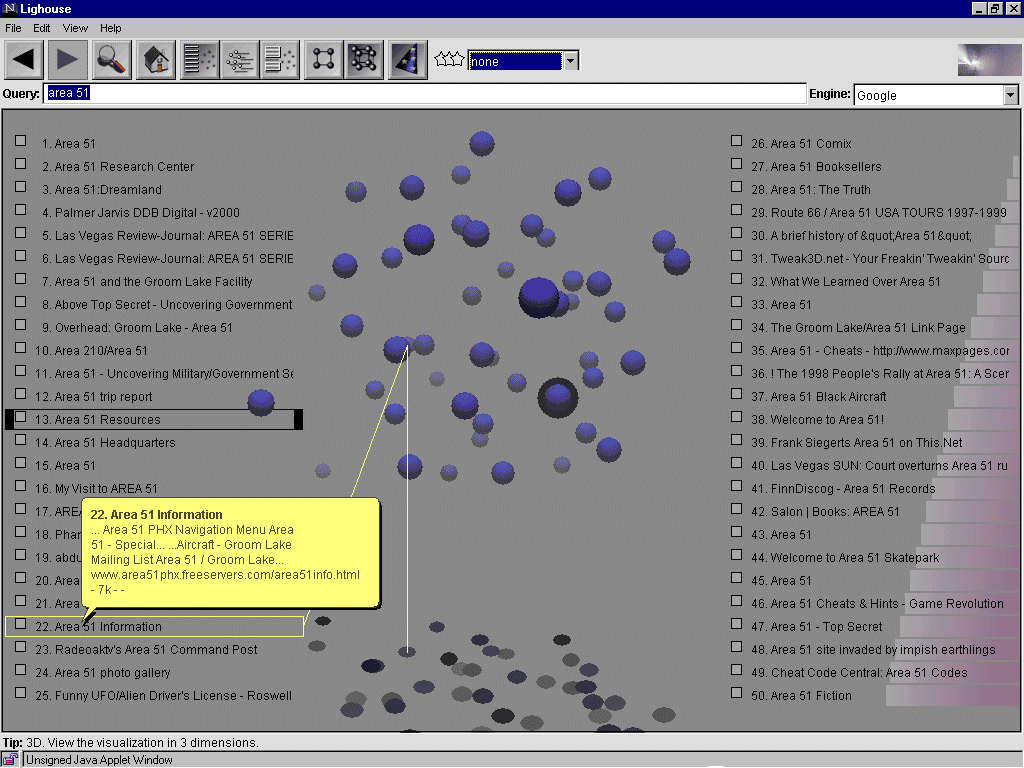Viewport: 1024px width, 768px height.
Task: Click the Query text input field
Action: pos(425,94)
